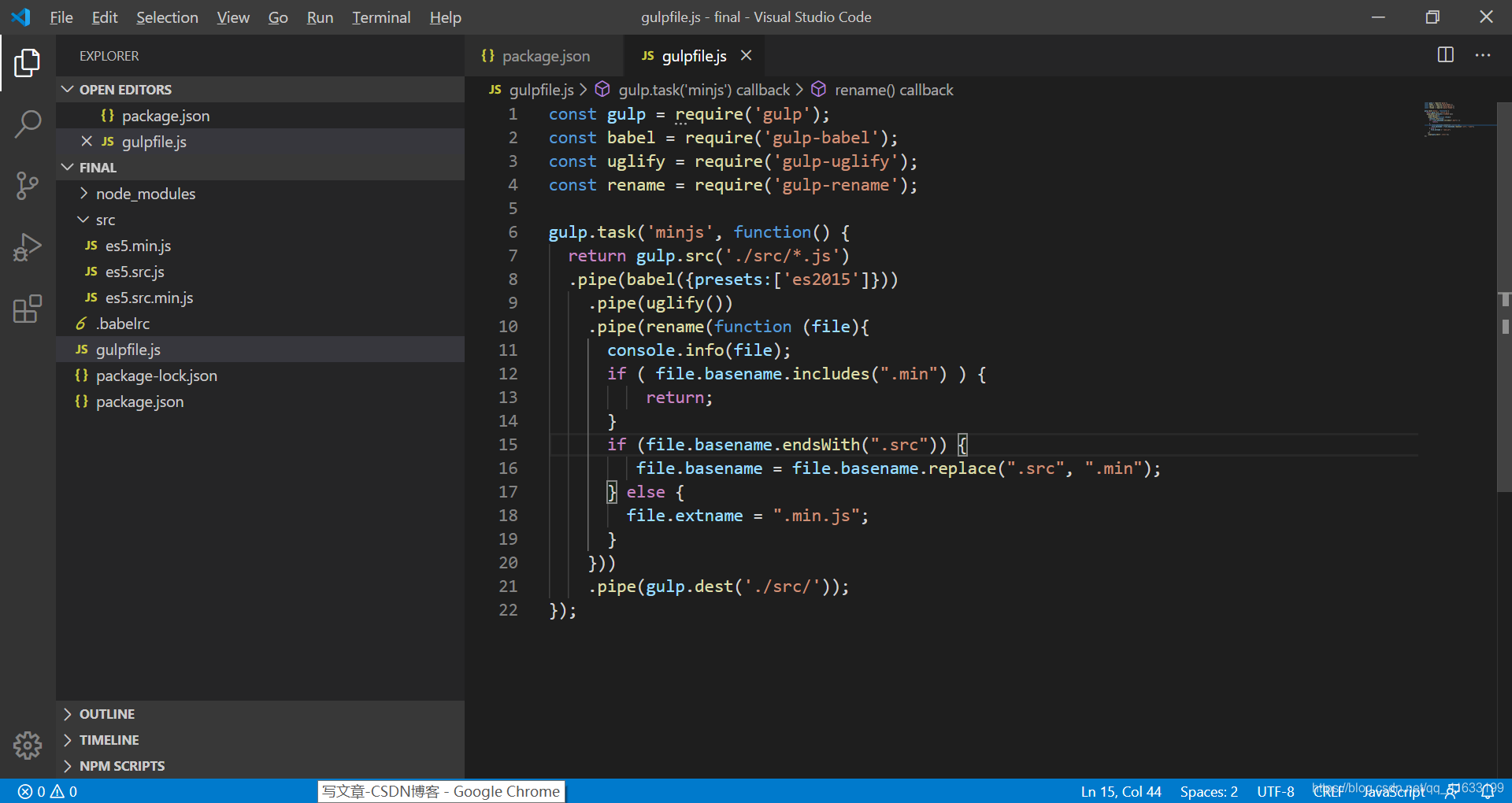Screen dimensions: 1512x803
Task: Open the .babelrc file in the tree
Action: coord(123,323)
